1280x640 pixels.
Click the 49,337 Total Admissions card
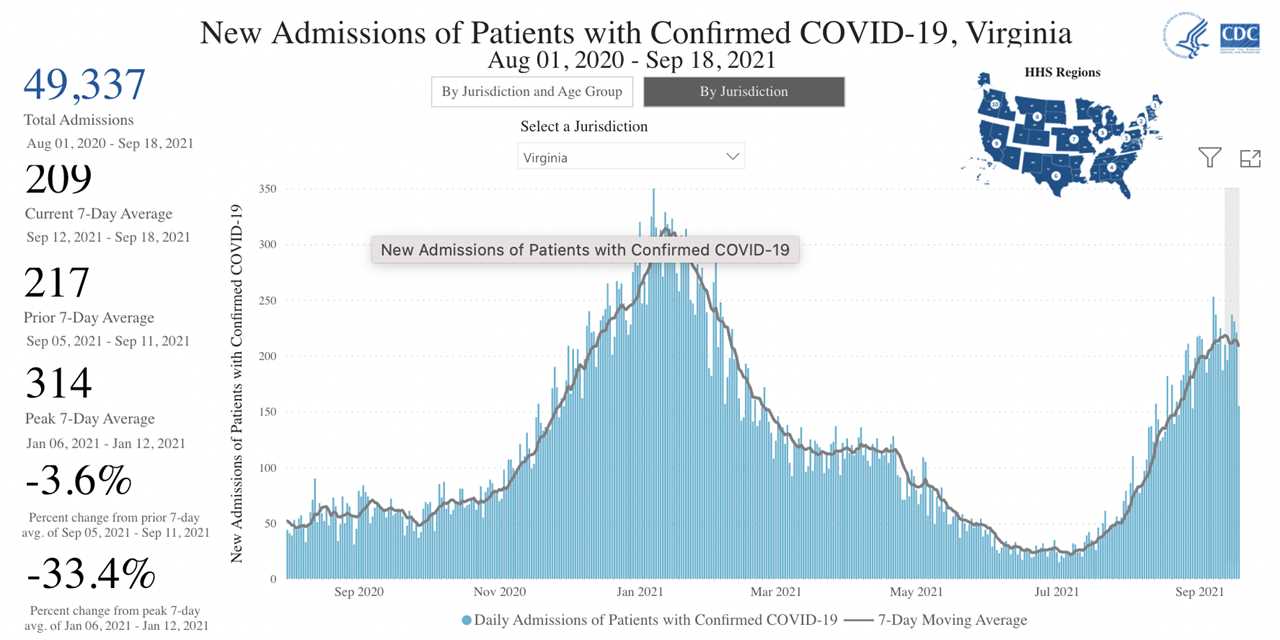[85, 85]
